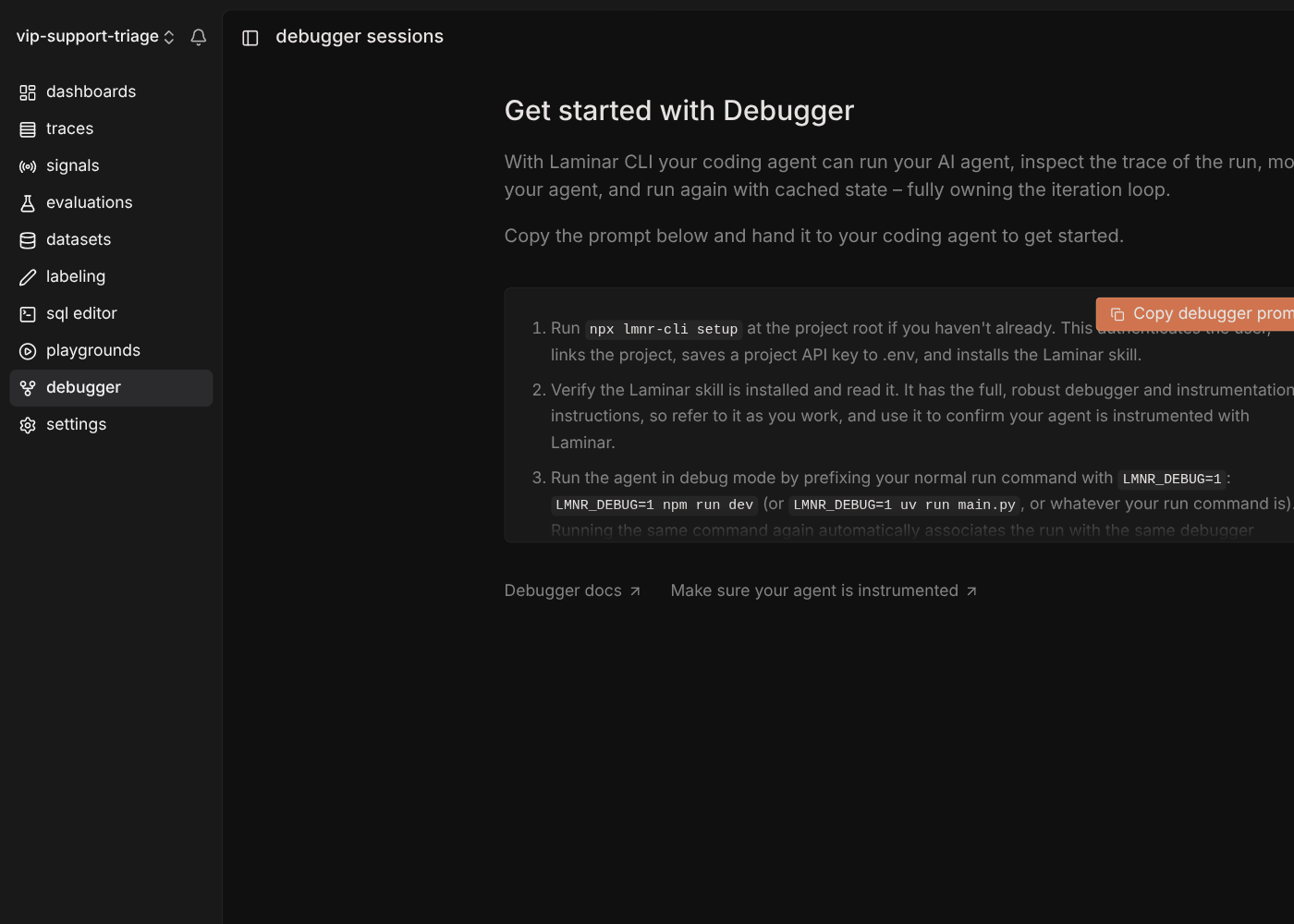1294x924 pixels.
Task: Click the evaluations flask icon
Action: click(28, 203)
